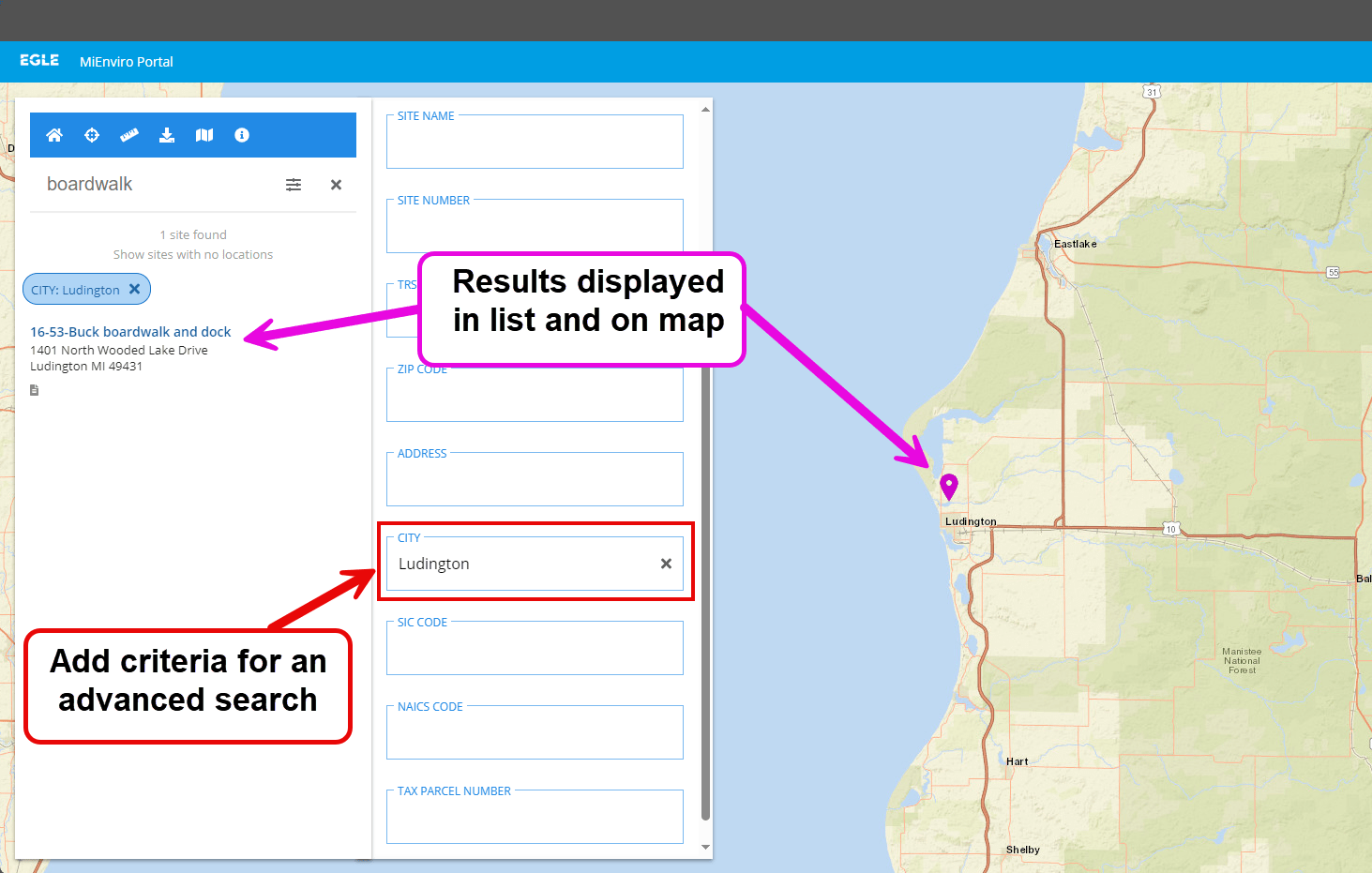Click the Manistee National Forest map label
This screenshot has height=873, width=1372.
coord(1242,661)
